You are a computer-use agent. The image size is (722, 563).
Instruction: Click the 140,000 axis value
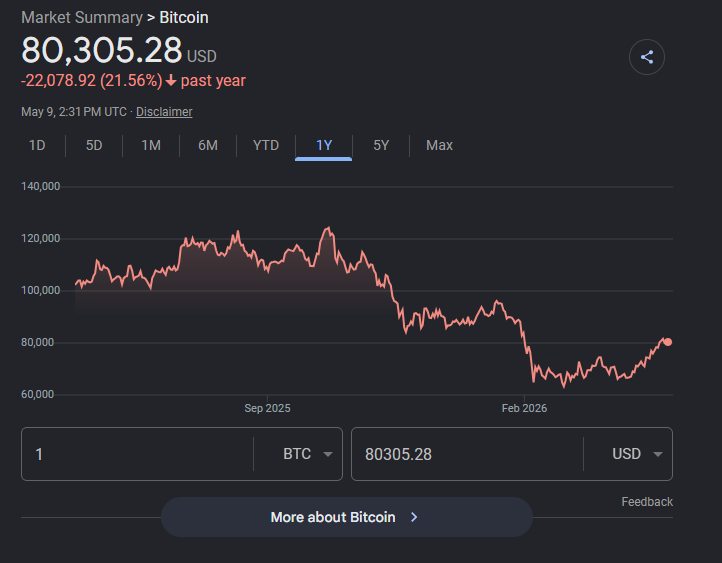[41, 186]
